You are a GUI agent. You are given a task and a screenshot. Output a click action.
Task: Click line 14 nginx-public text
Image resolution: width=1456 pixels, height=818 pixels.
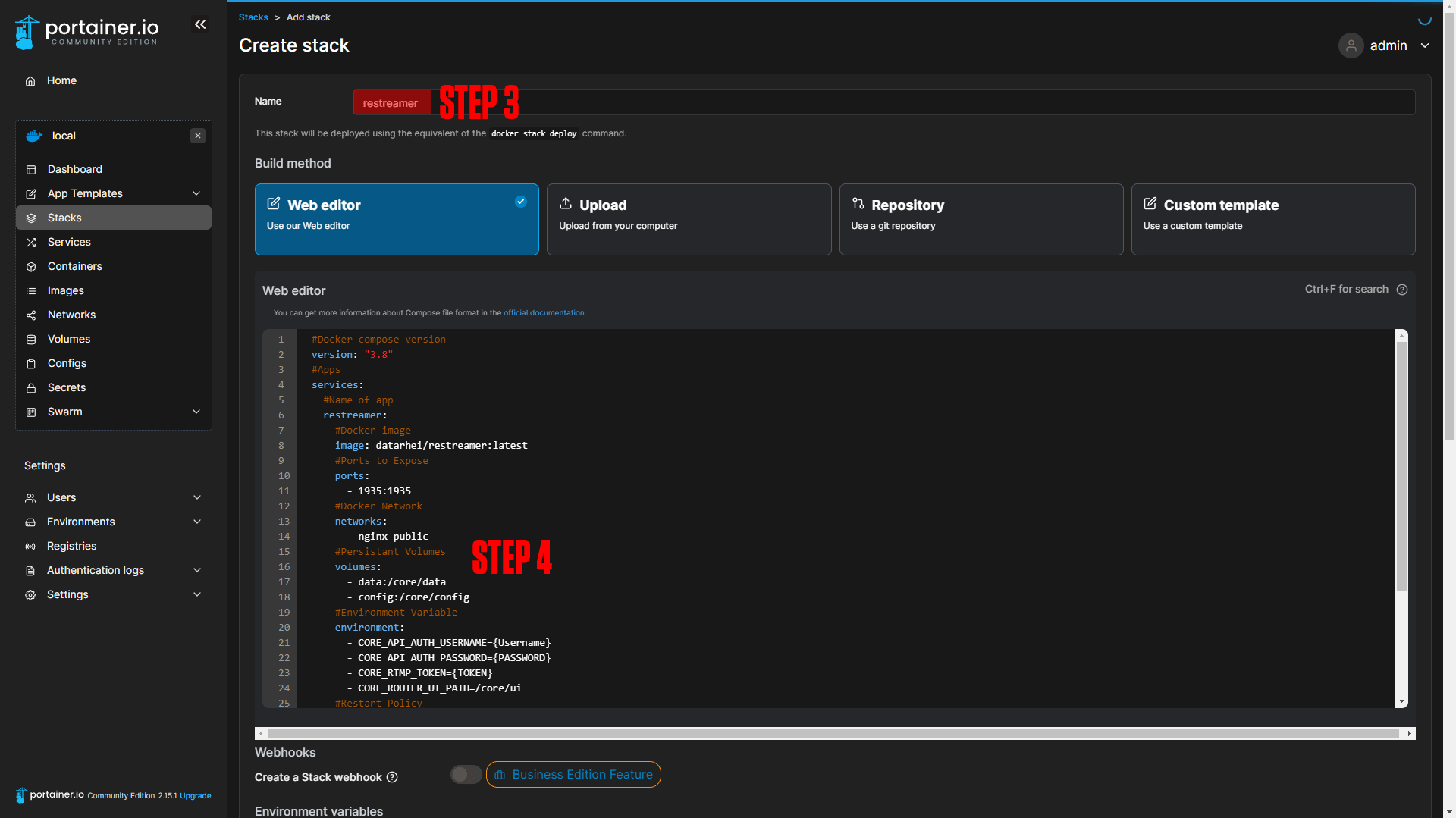pyautogui.click(x=393, y=537)
